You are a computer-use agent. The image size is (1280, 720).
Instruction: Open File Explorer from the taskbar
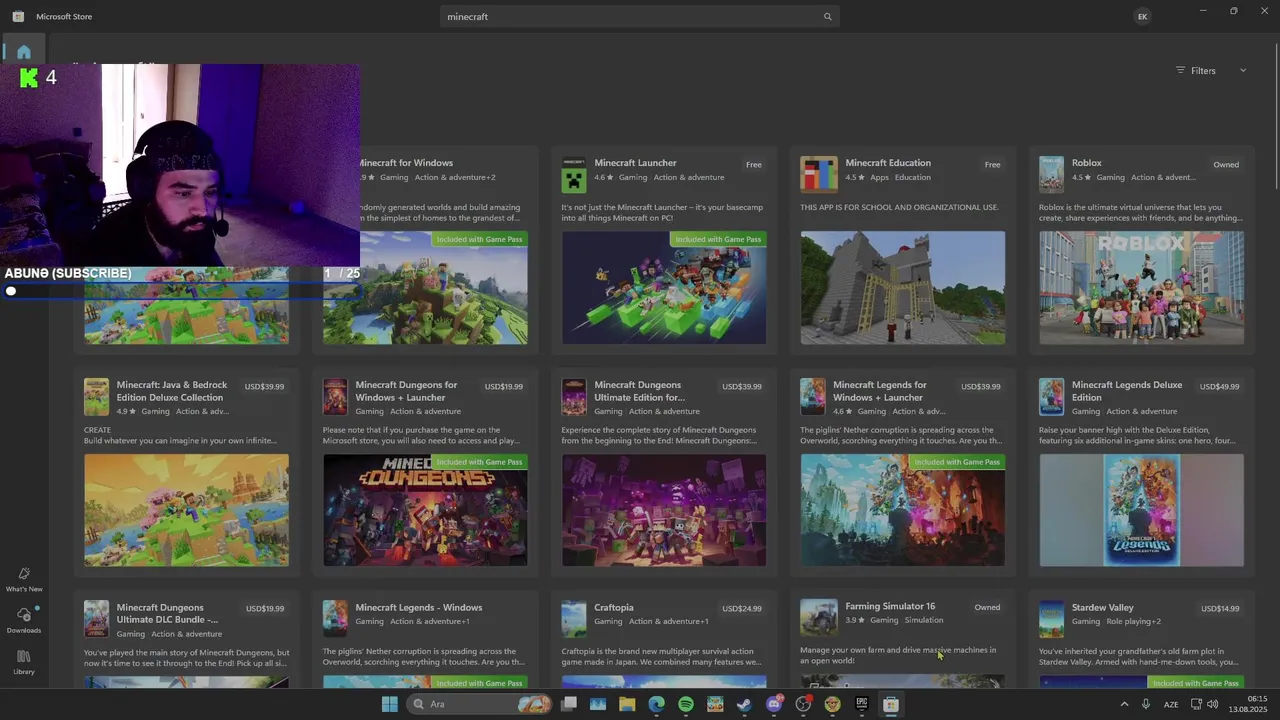tap(627, 704)
